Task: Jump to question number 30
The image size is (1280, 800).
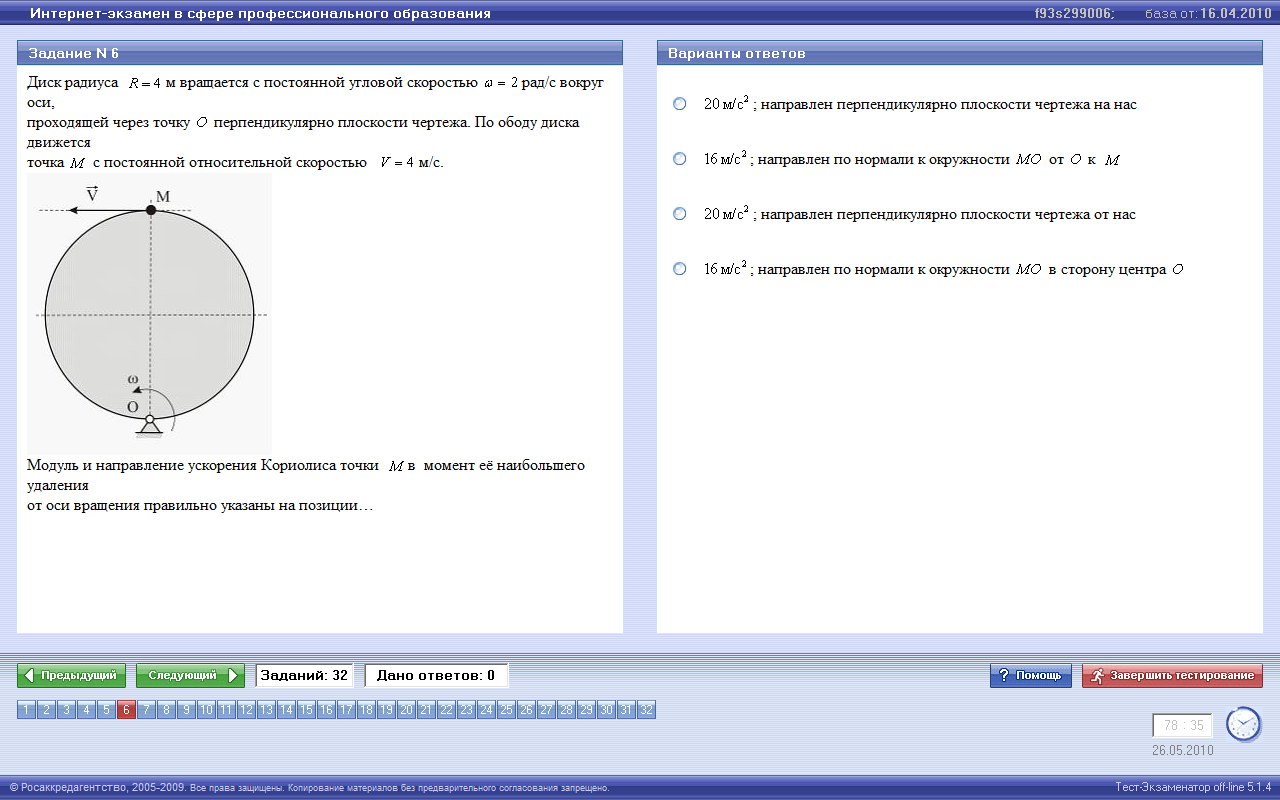Action: click(x=606, y=710)
